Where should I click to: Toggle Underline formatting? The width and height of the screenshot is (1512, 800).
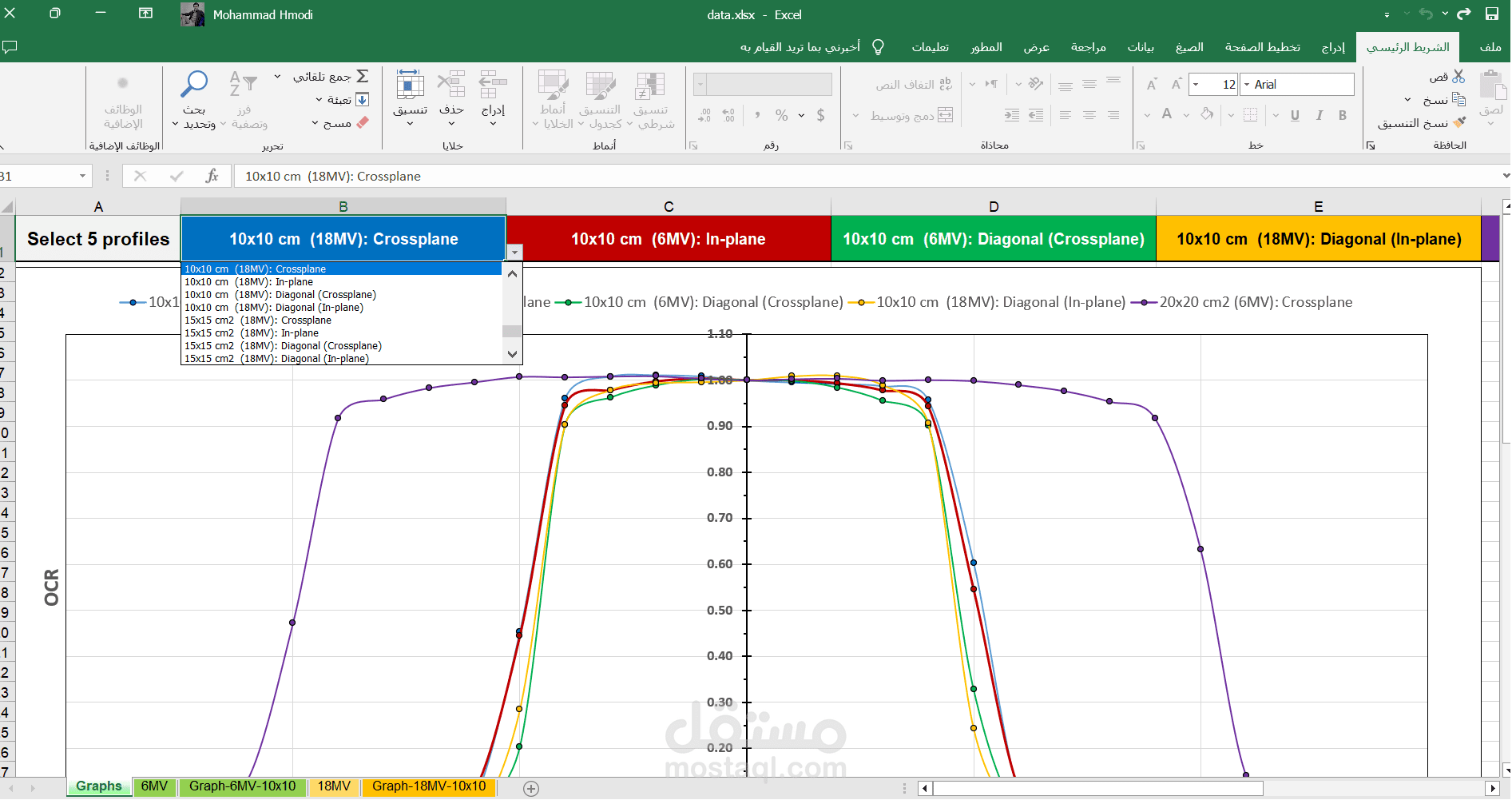tap(1295, 115)
